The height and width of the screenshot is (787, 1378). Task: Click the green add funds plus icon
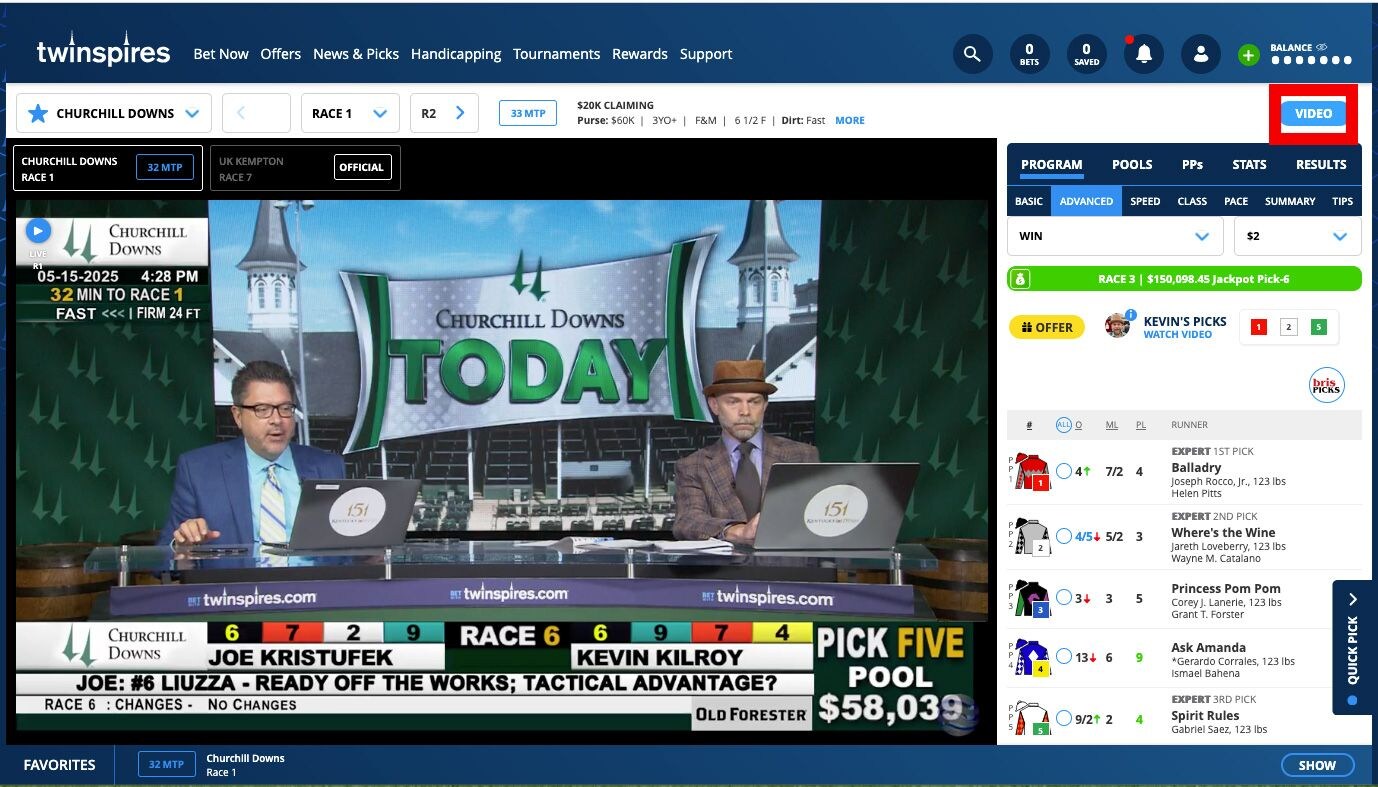[1248, 55]
